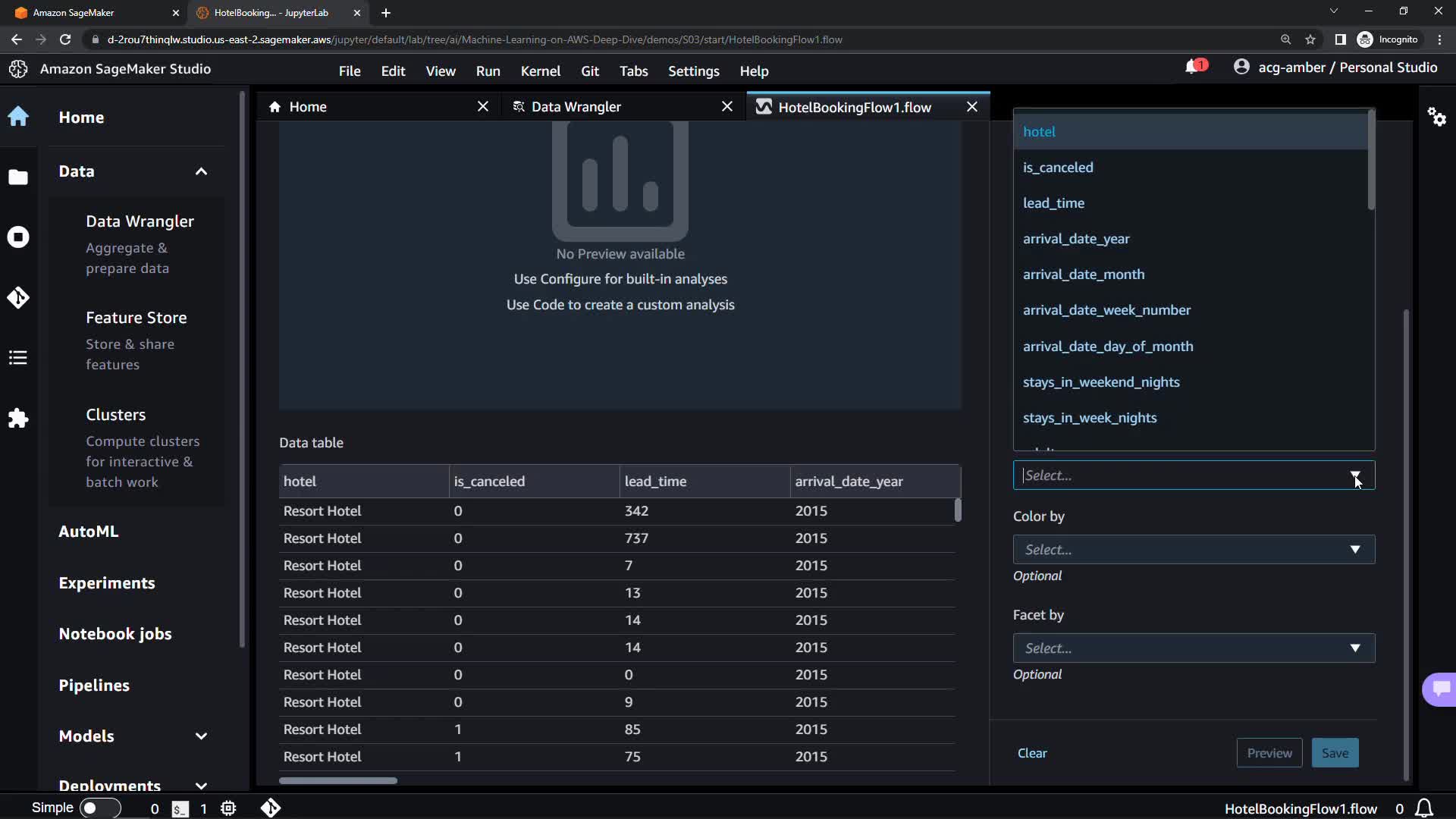This screenshot has width=1456, height=819.
Task: Open the Facet by dropdown
Action: (1193, 648)
